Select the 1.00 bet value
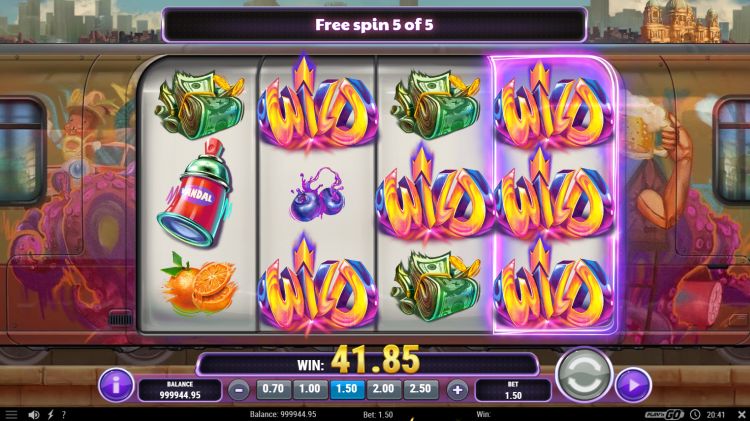Screen dimensions: 750x421 coord(310,389)
